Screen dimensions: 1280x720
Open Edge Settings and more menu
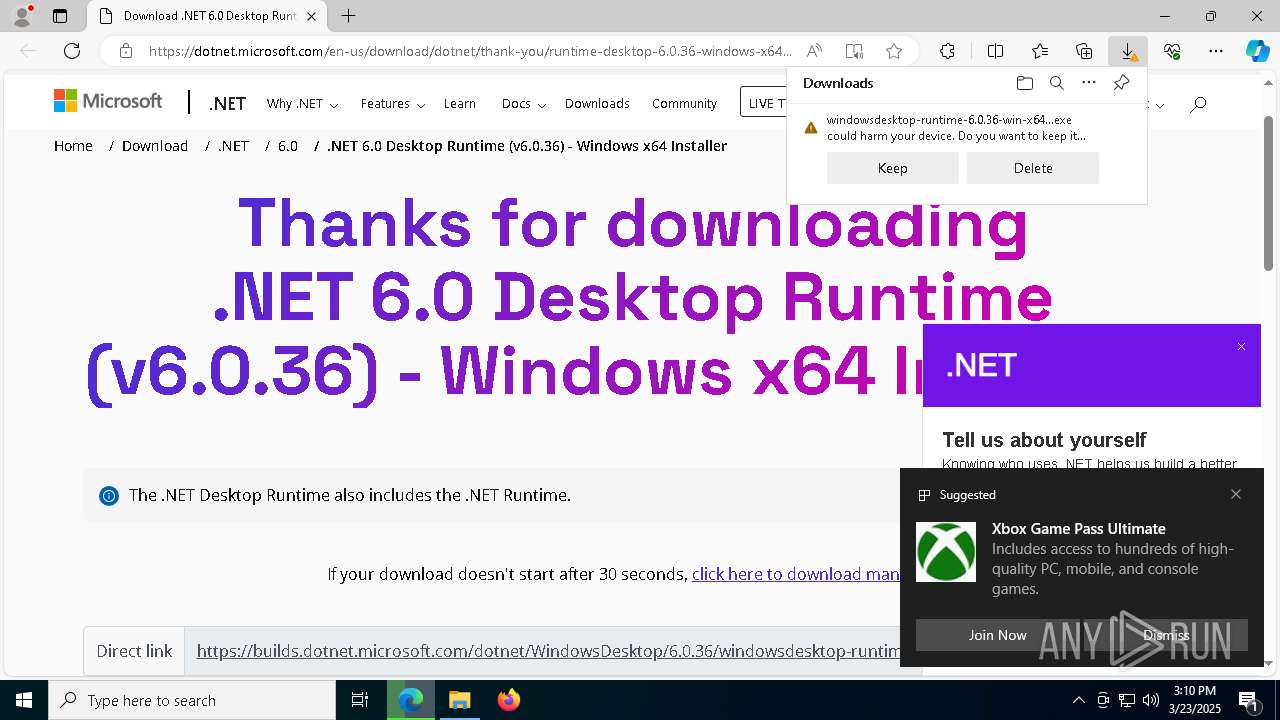1216,51
